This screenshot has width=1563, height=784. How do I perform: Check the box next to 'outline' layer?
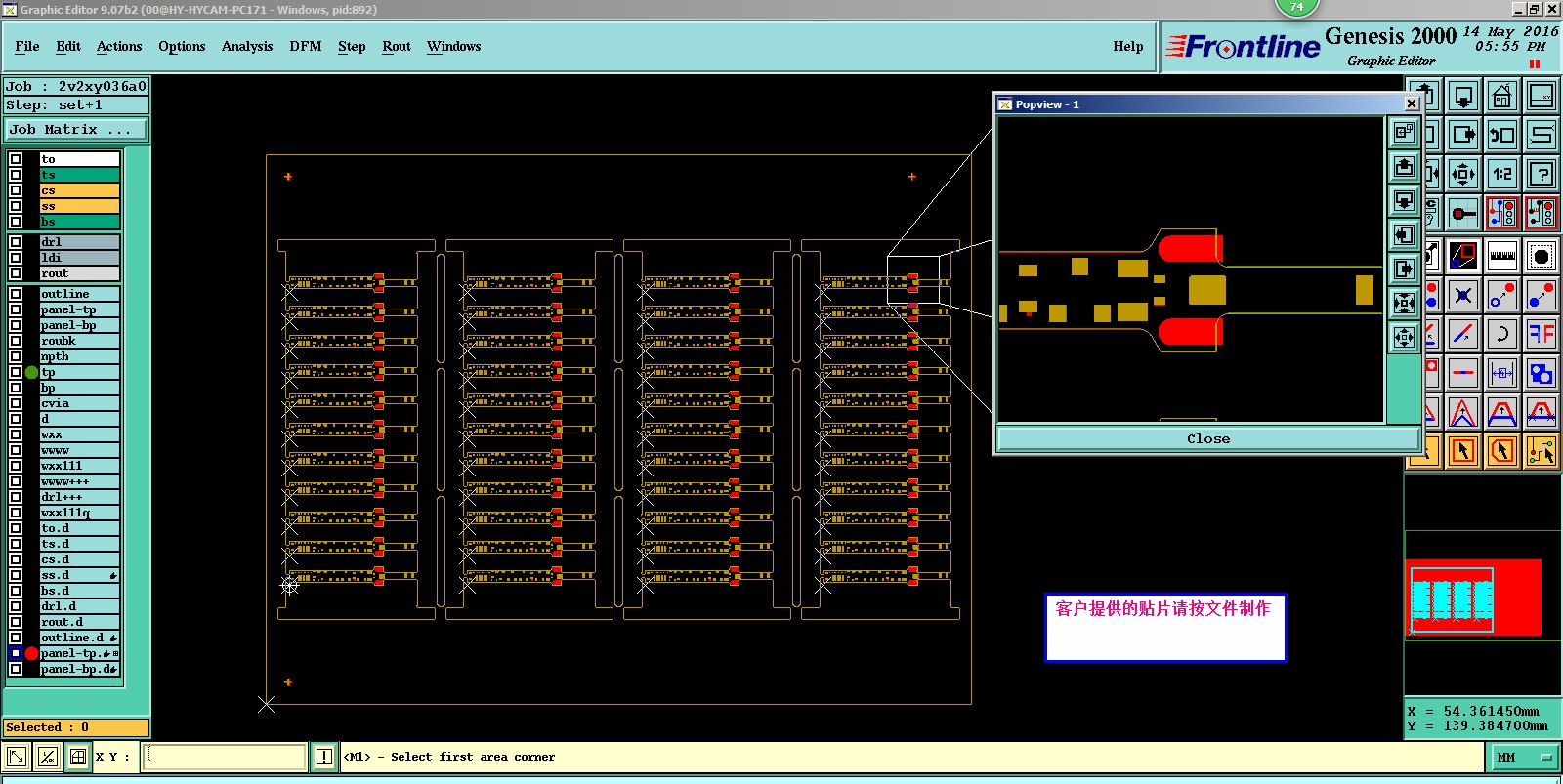pyautogui.click(x=16, y=294)
